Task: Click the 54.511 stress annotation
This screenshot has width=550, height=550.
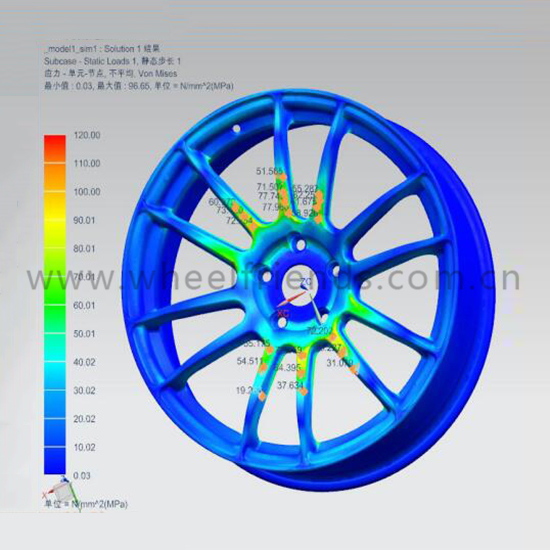Action: pyautogui.click(x=250, y=361)
